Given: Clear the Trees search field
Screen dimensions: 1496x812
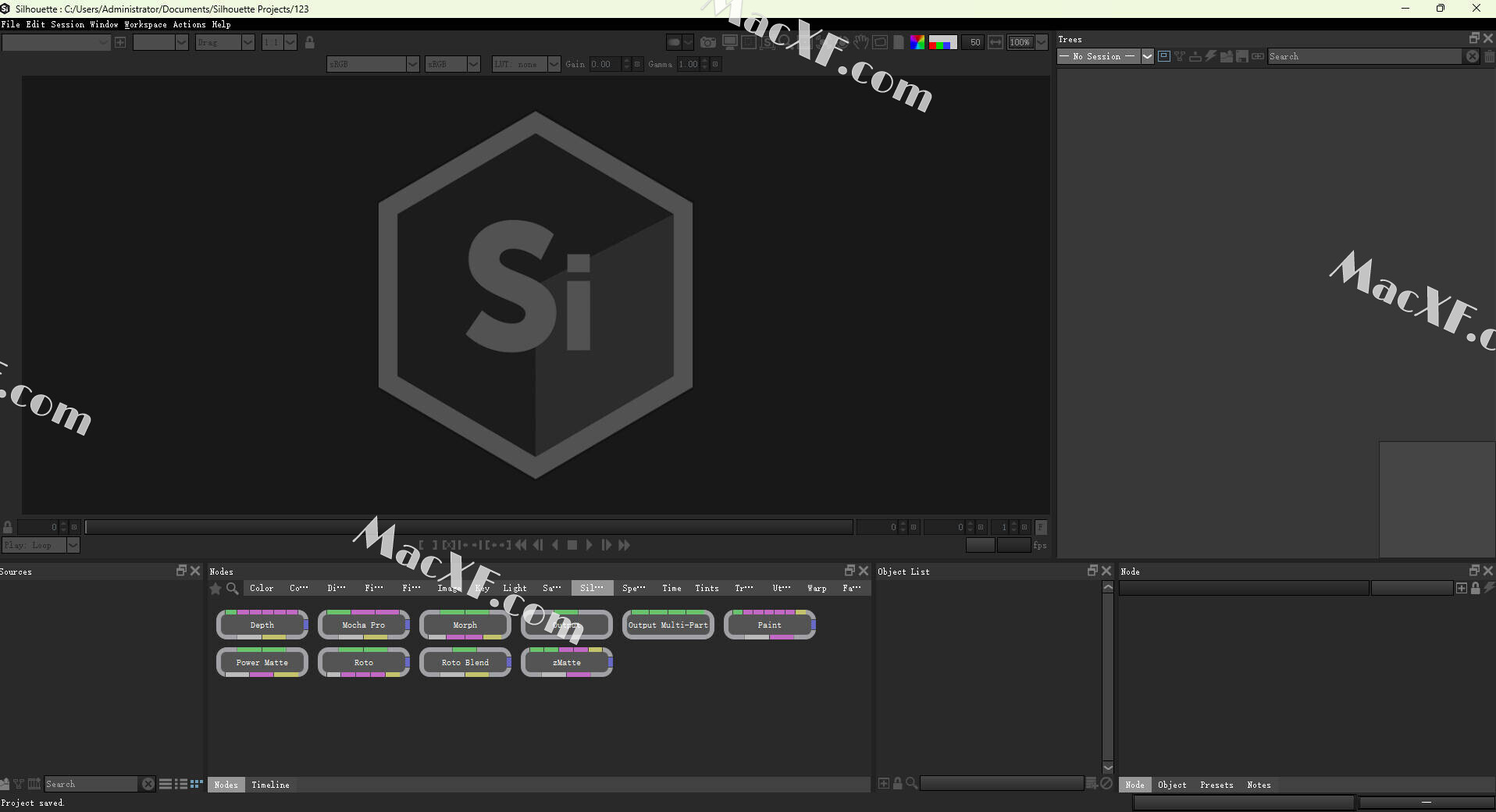Looking at the screenshot, I should 1472,56.
